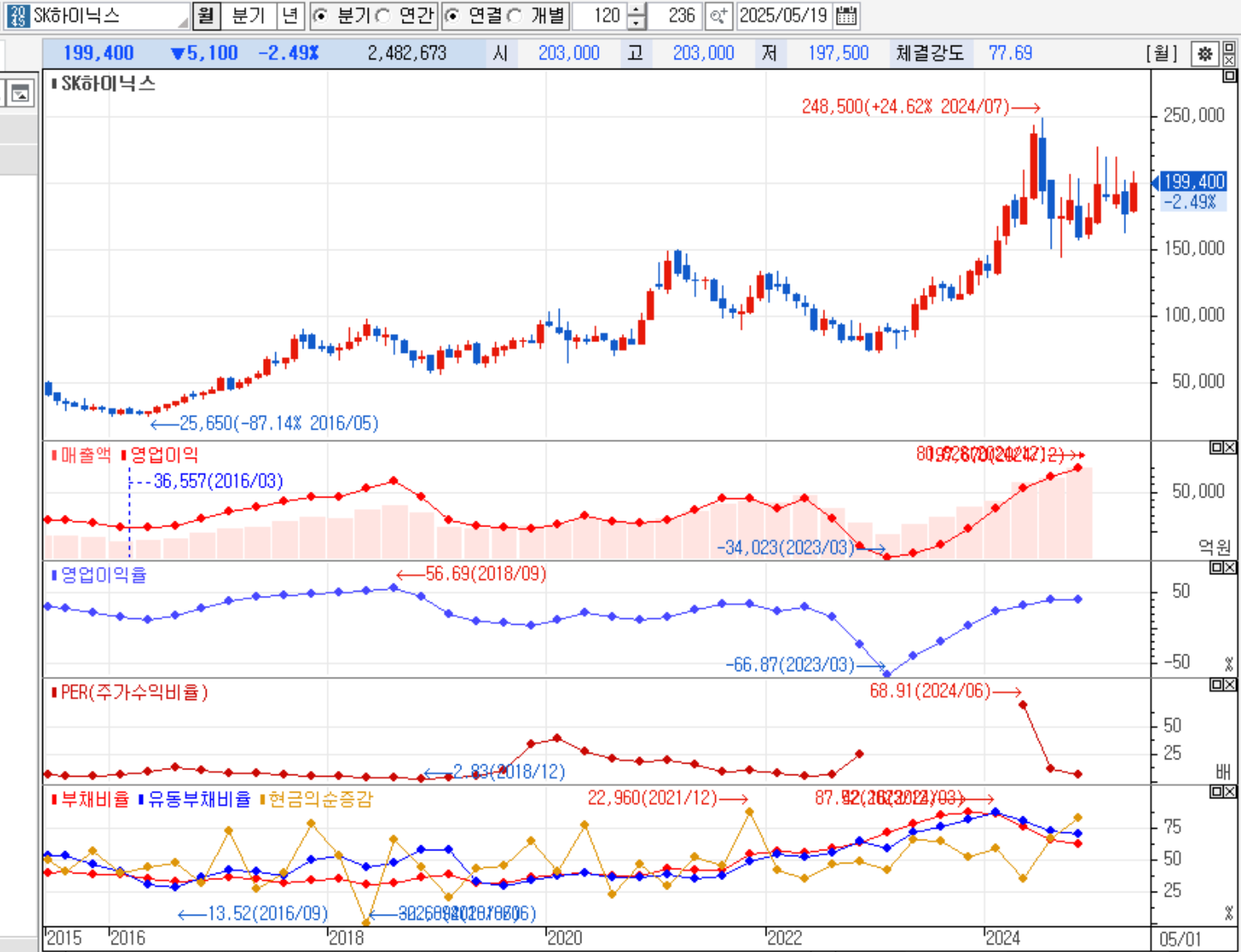Click the price change value 5,100
This screenshot has width=1241, height=952.
click(x=212, y=54)
